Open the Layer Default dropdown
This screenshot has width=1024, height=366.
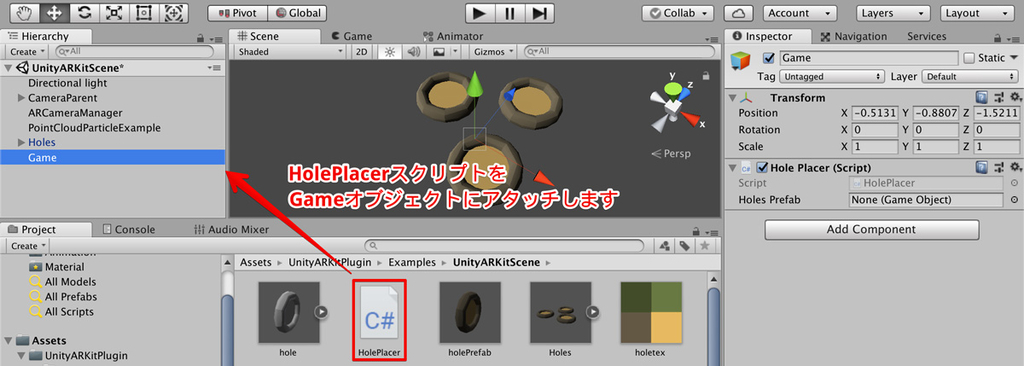(970, 76)
